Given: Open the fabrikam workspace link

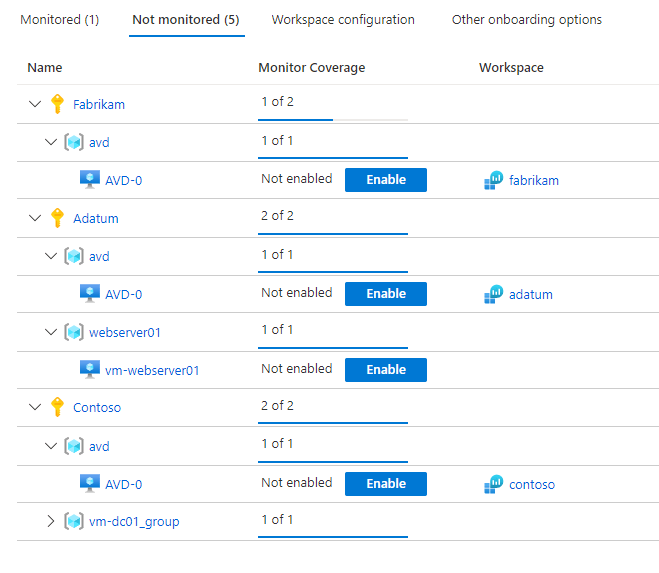Looking at the screenshot, I should click(x=534, y=181).
